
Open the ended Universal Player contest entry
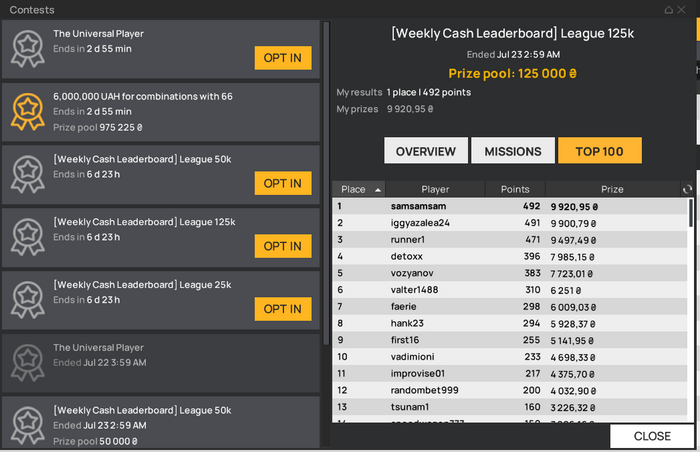161,363
